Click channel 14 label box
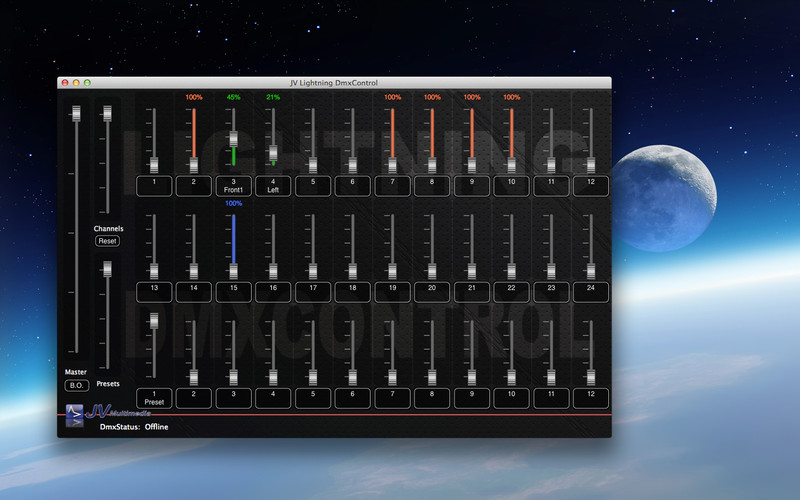The height and width of the screenshot is (500, 800). (194, 292)
